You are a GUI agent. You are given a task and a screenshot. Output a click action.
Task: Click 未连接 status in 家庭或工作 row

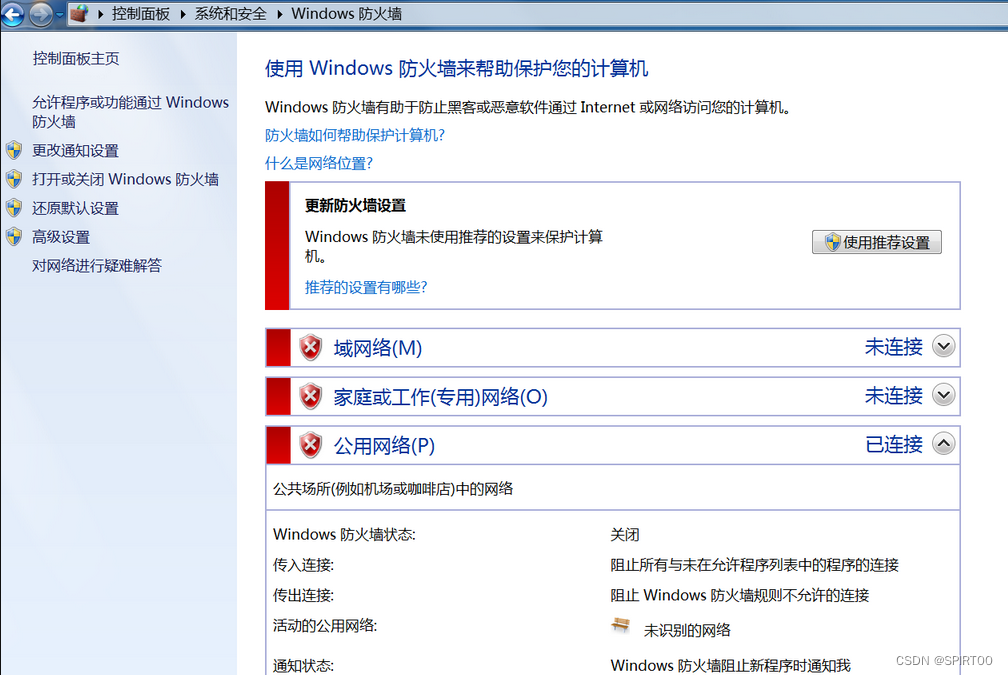(x=894, y=395)
